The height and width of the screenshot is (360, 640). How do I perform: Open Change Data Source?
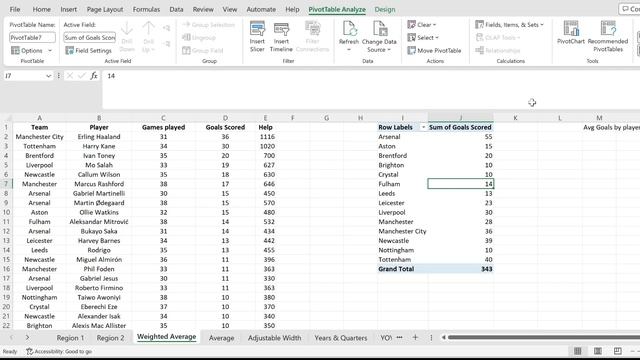coord(379,37)
